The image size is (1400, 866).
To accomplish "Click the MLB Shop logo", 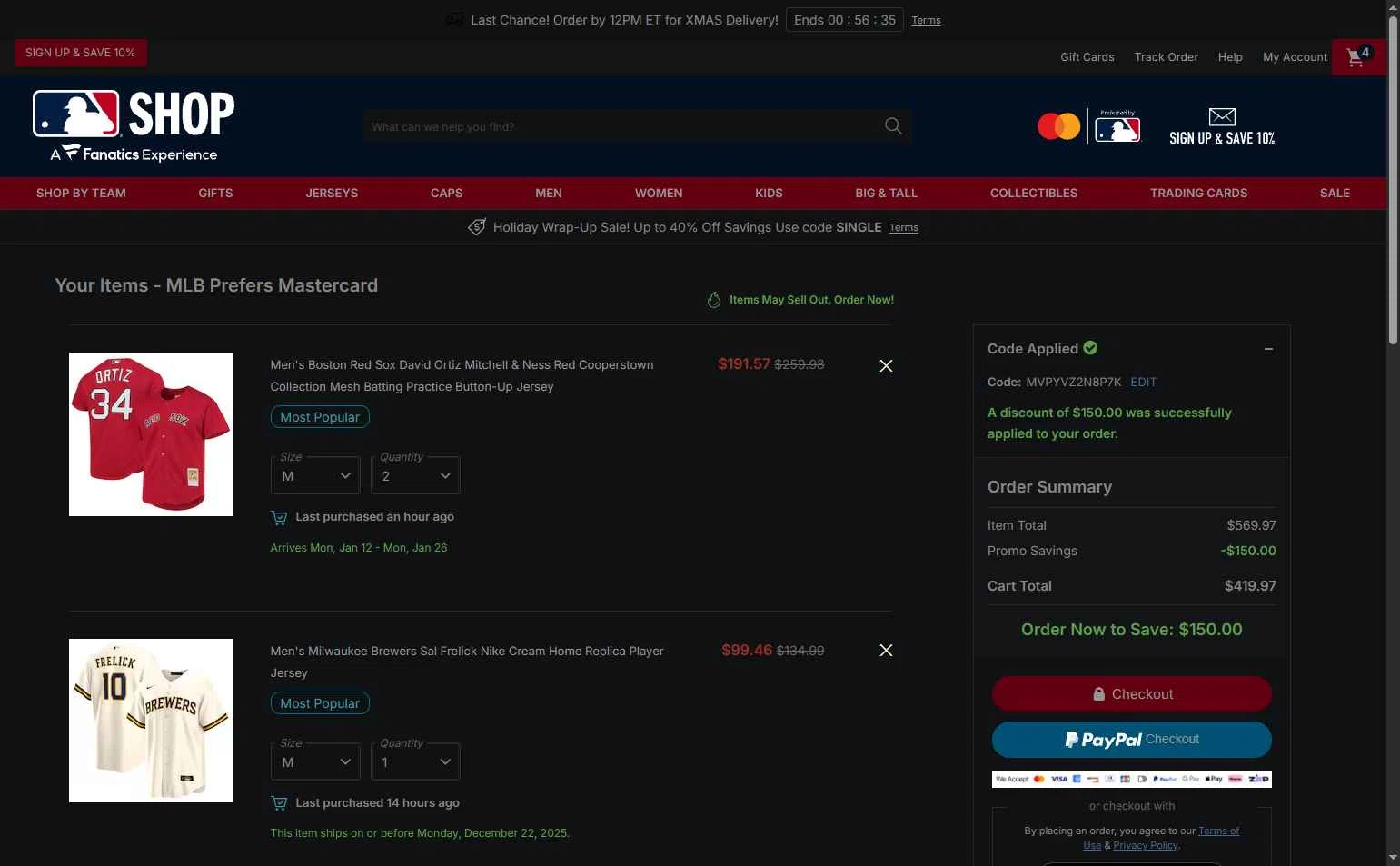I will pyautogui.click(x=134, y=125).
